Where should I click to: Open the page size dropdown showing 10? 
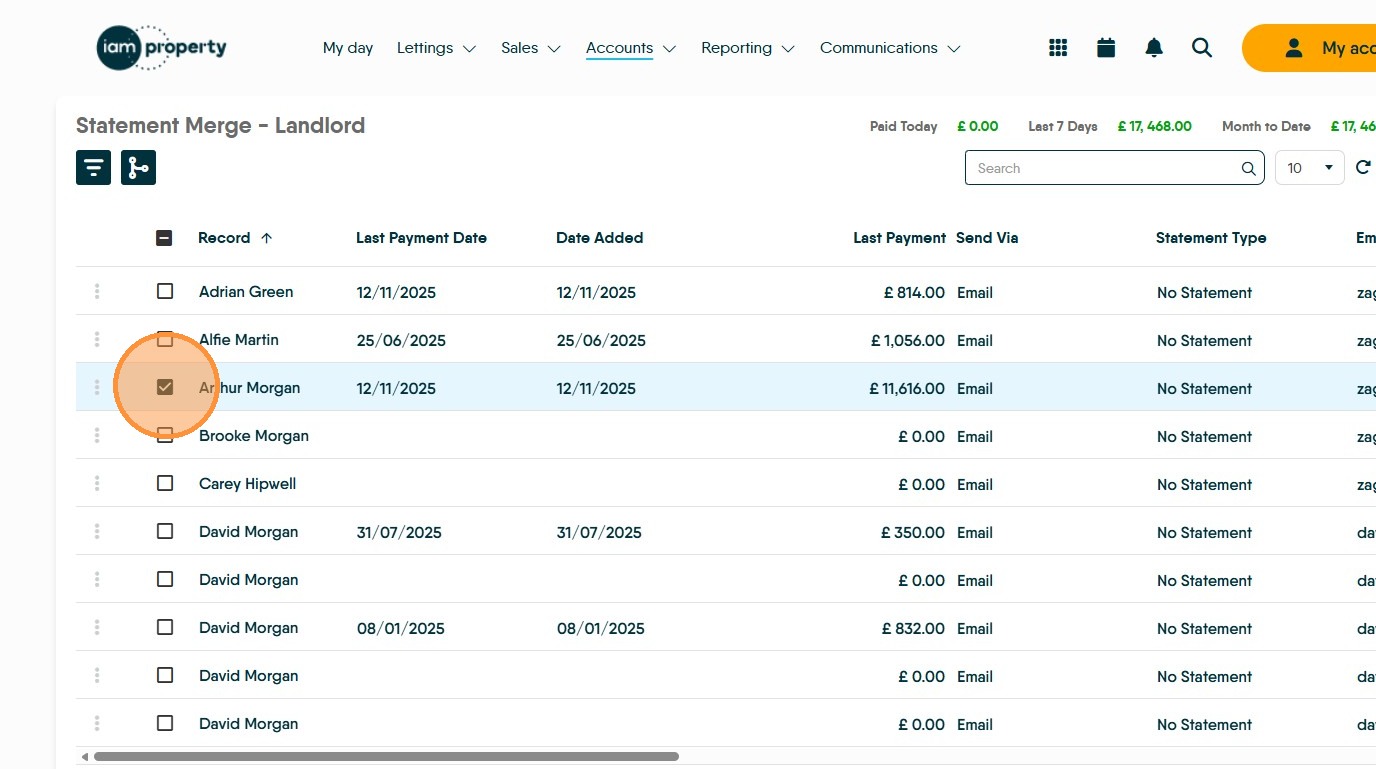click(x=1310, y=168)
